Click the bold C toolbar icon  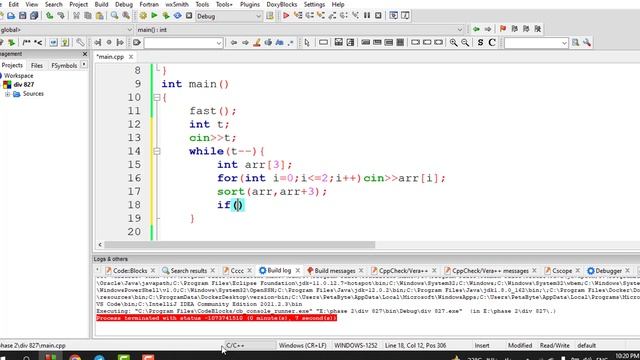point(492,42)
